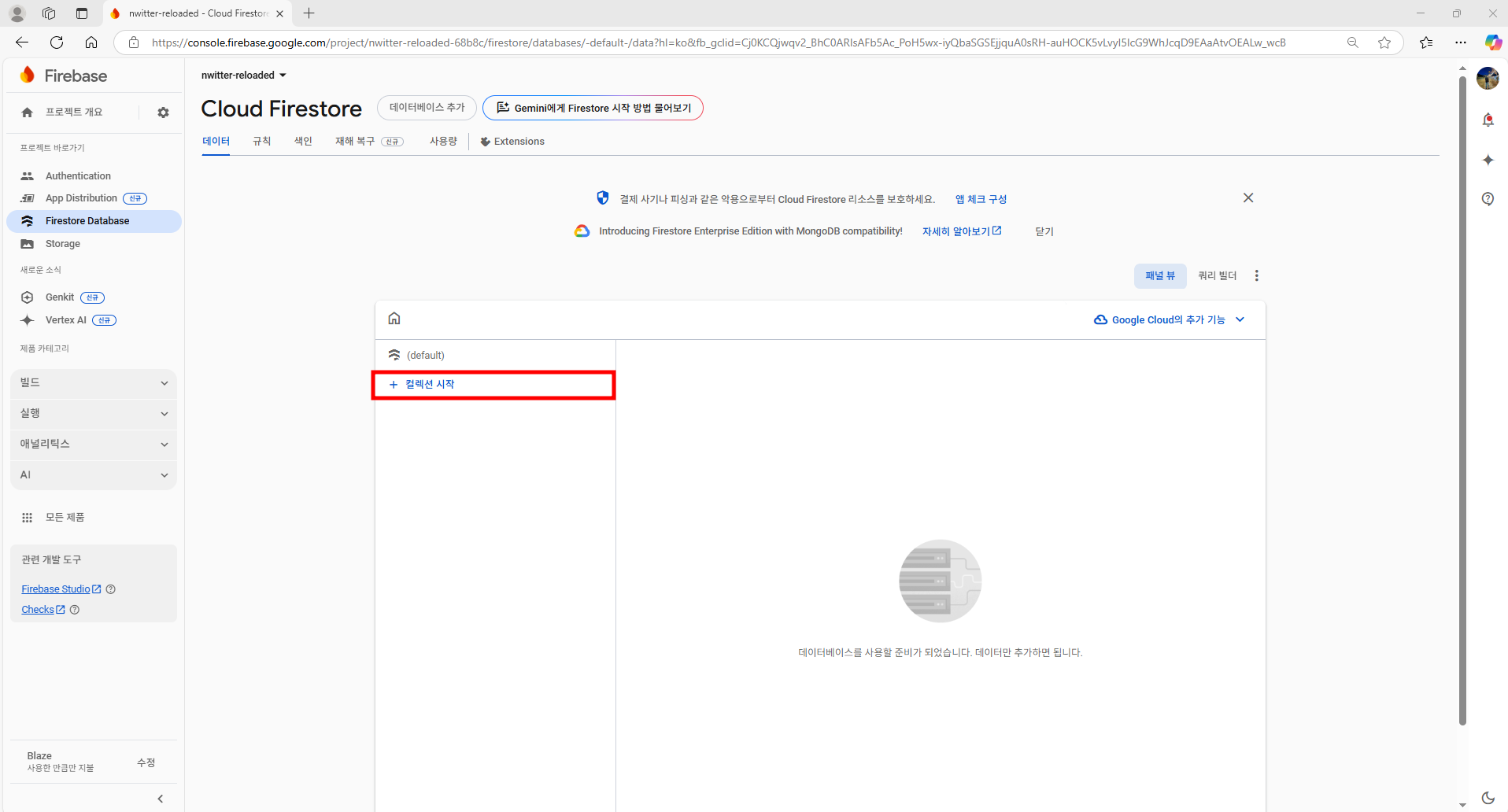Screen dimensions: 1508x812
Task: Click the user account avatar
Action: pos(1488,79)
